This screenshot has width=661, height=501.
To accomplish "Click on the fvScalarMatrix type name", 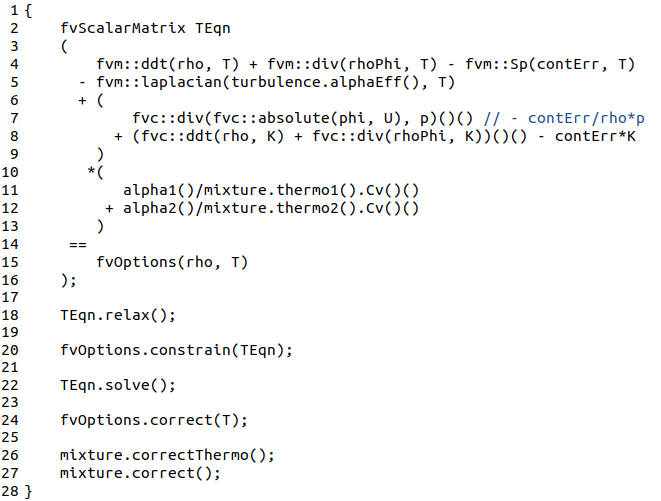I will click(123, 28).
